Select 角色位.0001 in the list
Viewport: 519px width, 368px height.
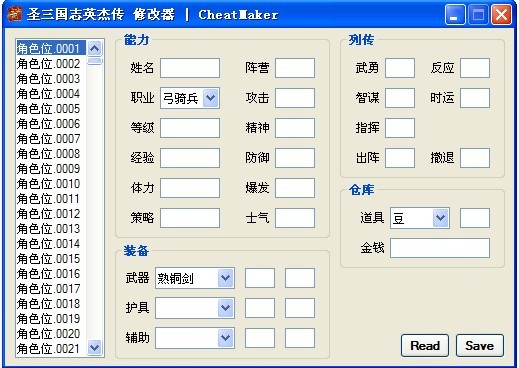point(51,48)
